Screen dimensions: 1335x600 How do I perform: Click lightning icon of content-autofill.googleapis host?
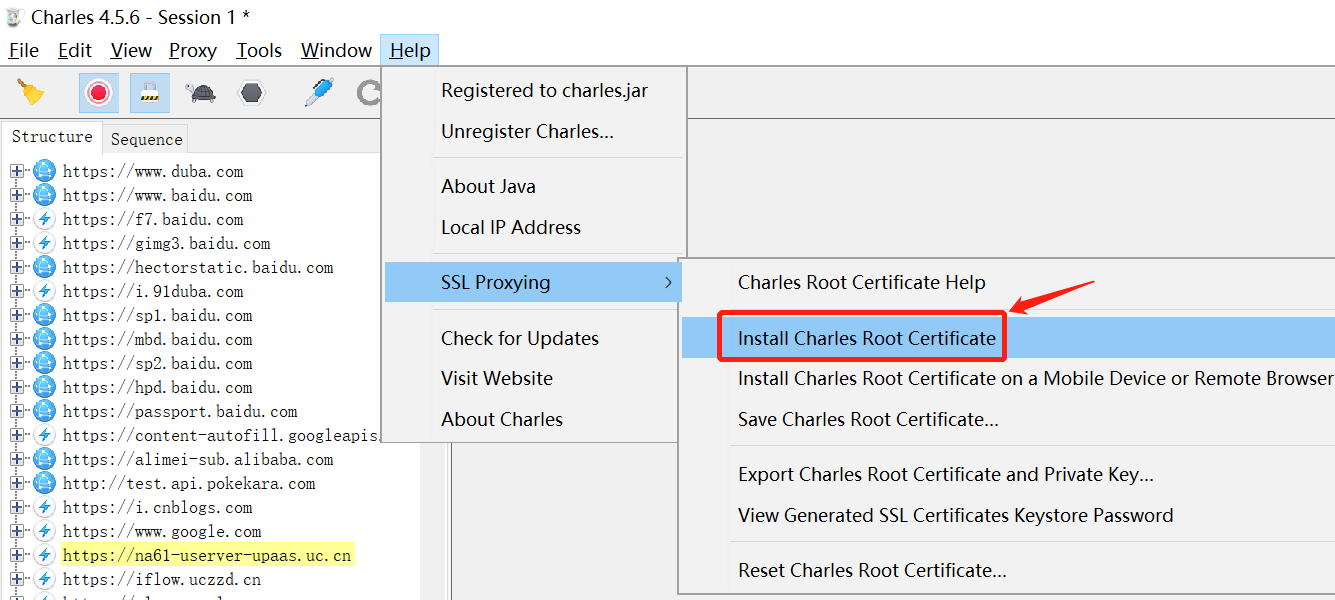pyautogui.click(x=44, y=435)
